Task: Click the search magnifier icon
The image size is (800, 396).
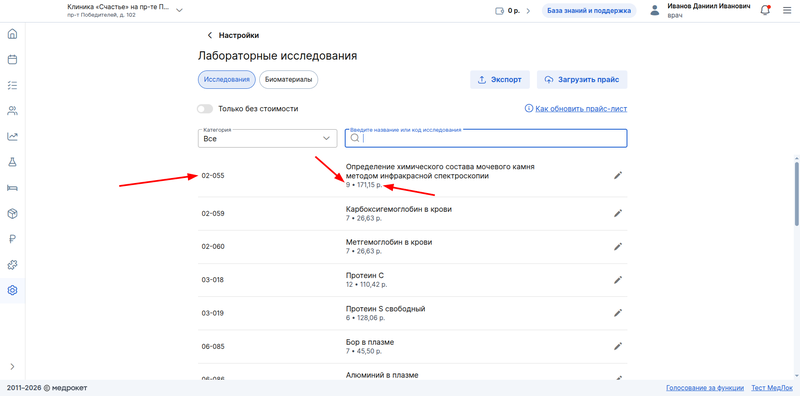Action: click(355, 138)
